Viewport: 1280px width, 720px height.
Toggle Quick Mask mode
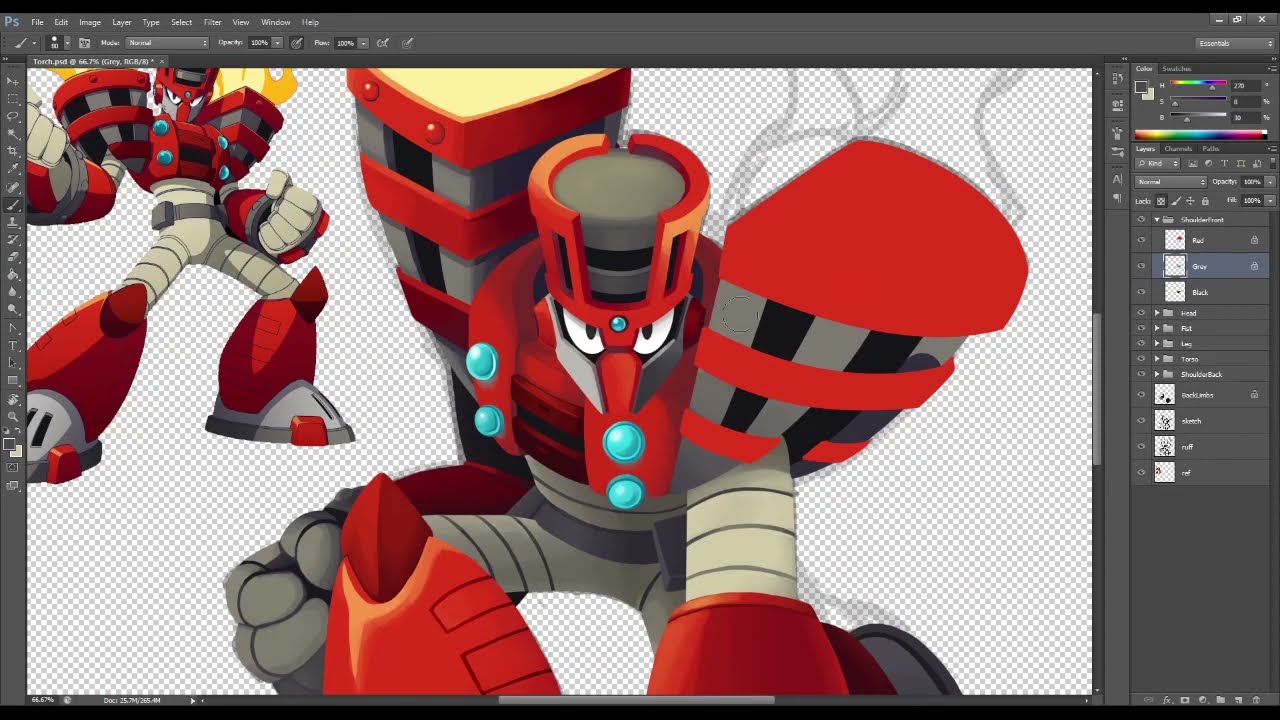tap(13, 467)
